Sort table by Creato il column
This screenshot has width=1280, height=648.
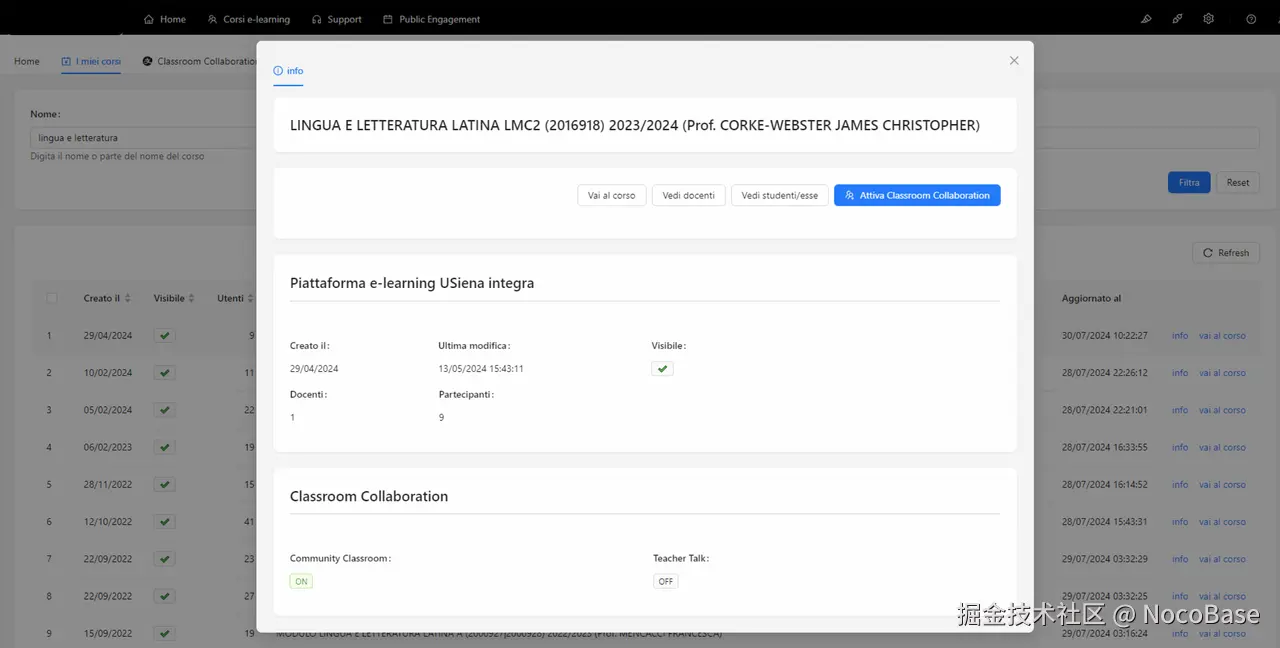click(x=108, y=298)
